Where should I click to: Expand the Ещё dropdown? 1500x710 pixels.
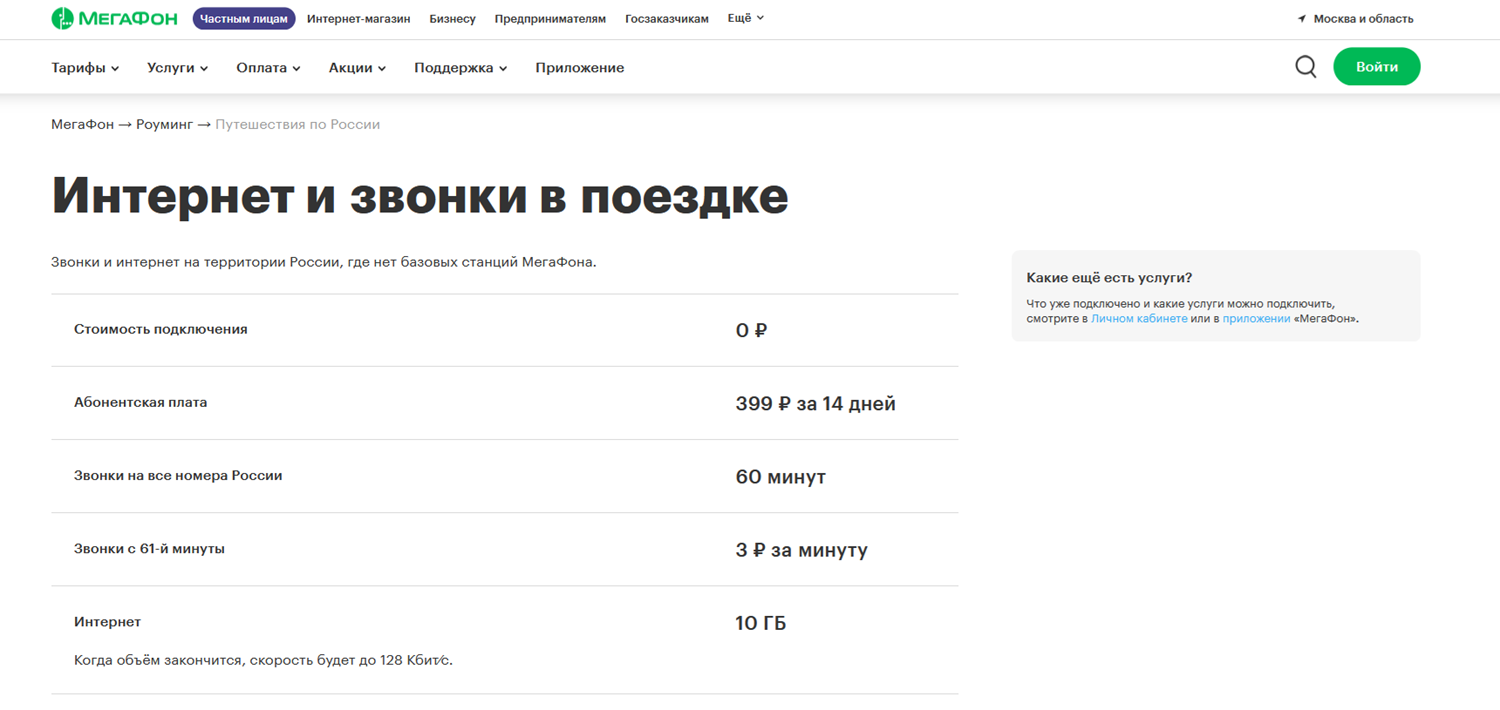746,18
